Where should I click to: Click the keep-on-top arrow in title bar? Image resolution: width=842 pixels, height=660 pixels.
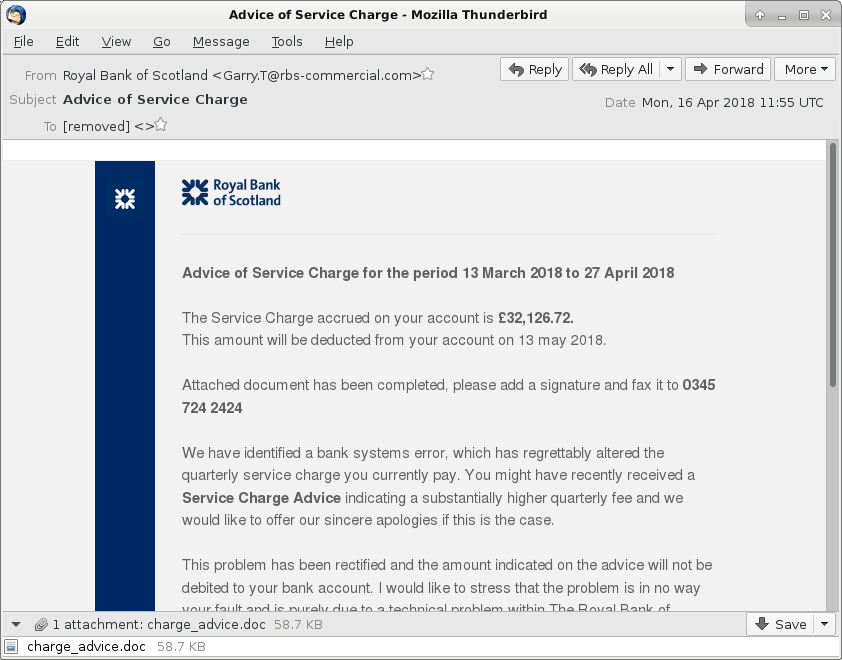coord(760,15)
